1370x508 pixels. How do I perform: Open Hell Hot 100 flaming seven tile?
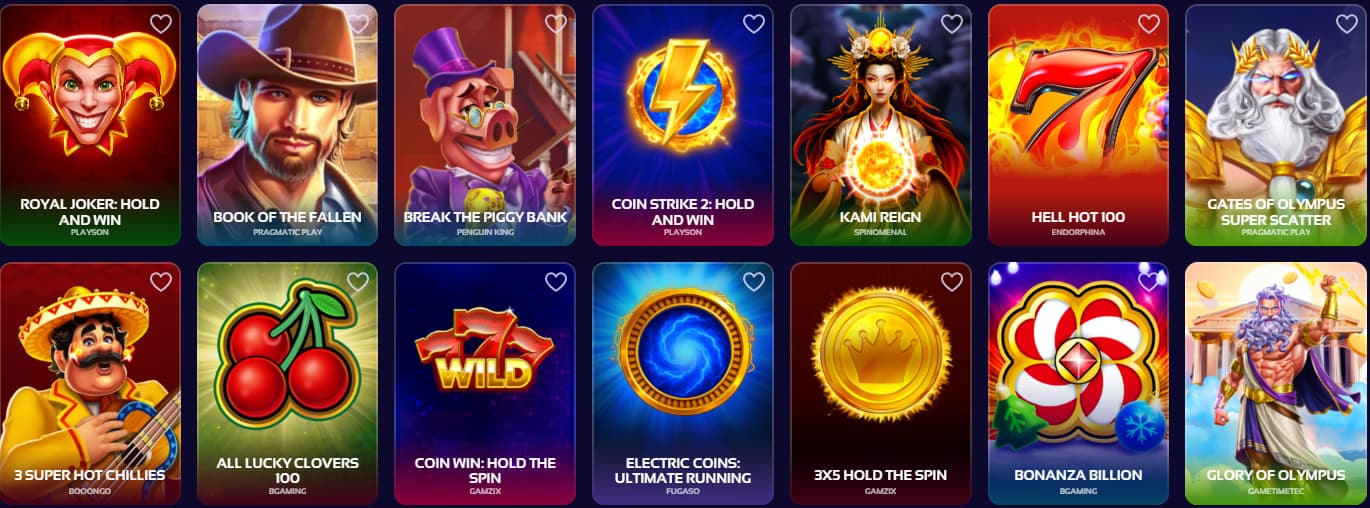(1078, 125)
